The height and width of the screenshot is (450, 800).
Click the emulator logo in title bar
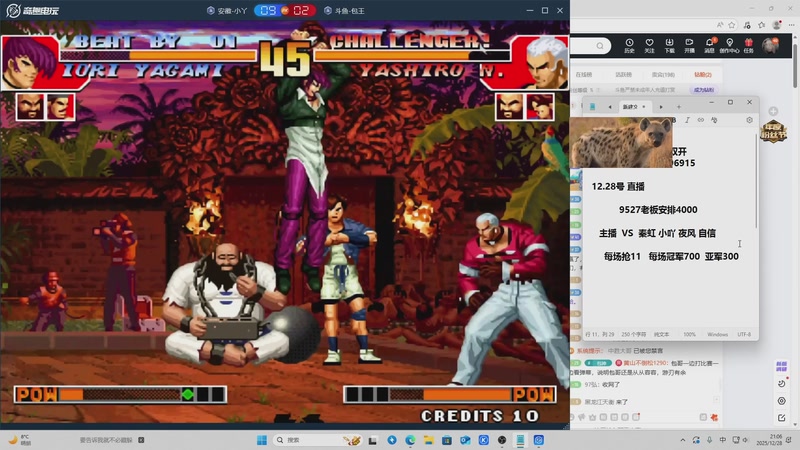(x=33, y=10)
